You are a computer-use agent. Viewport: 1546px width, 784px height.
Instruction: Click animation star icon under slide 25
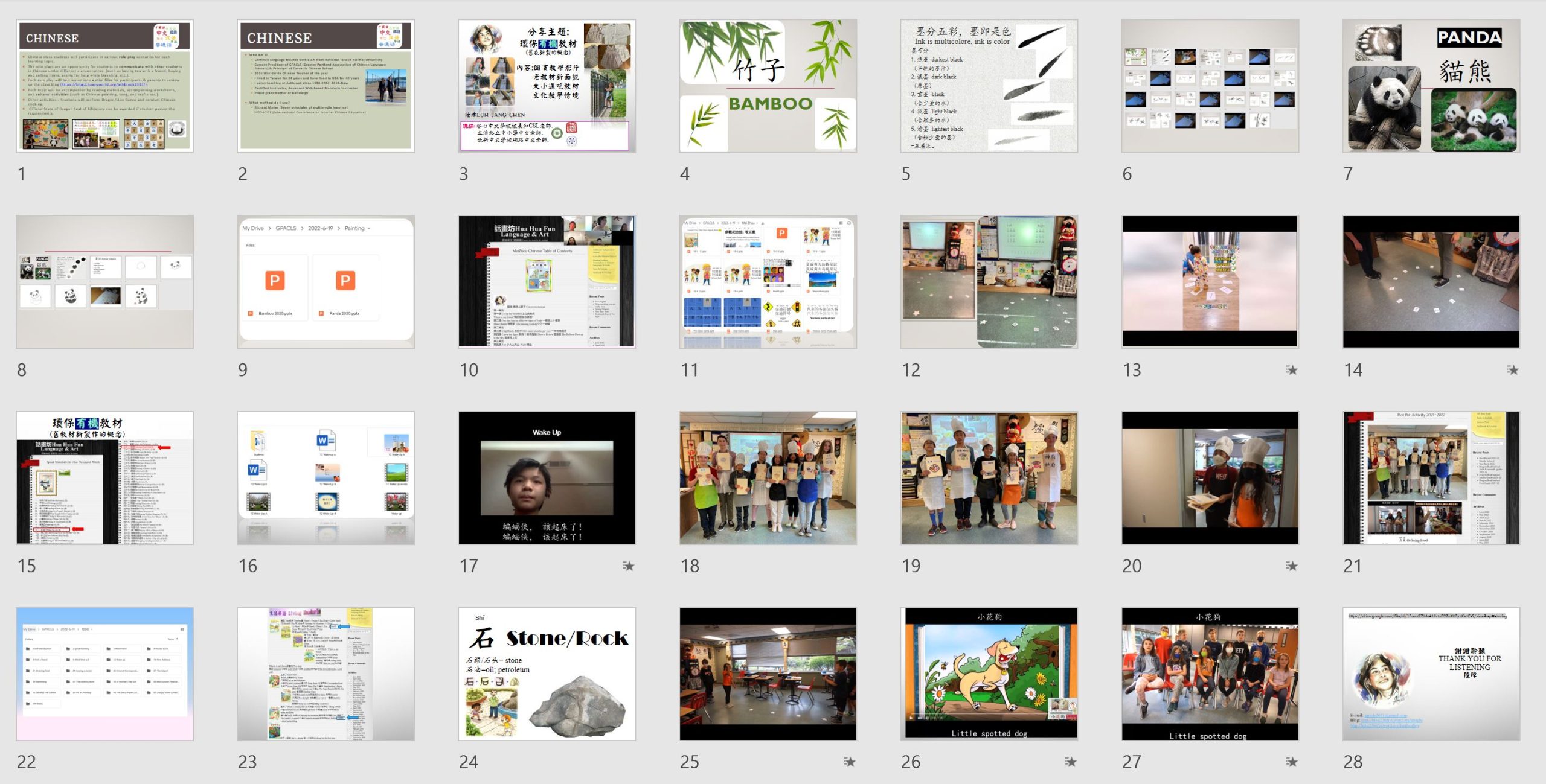pos(849,762)
